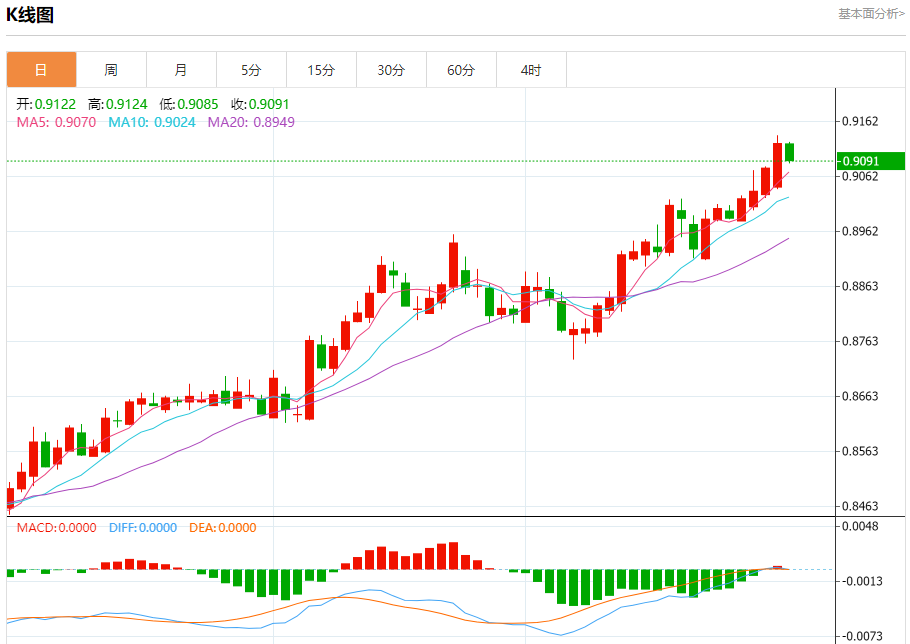Viewport: 910px width, 644px height.
Task: Switch to the 周 weekly tab
Action: [111, 70]
